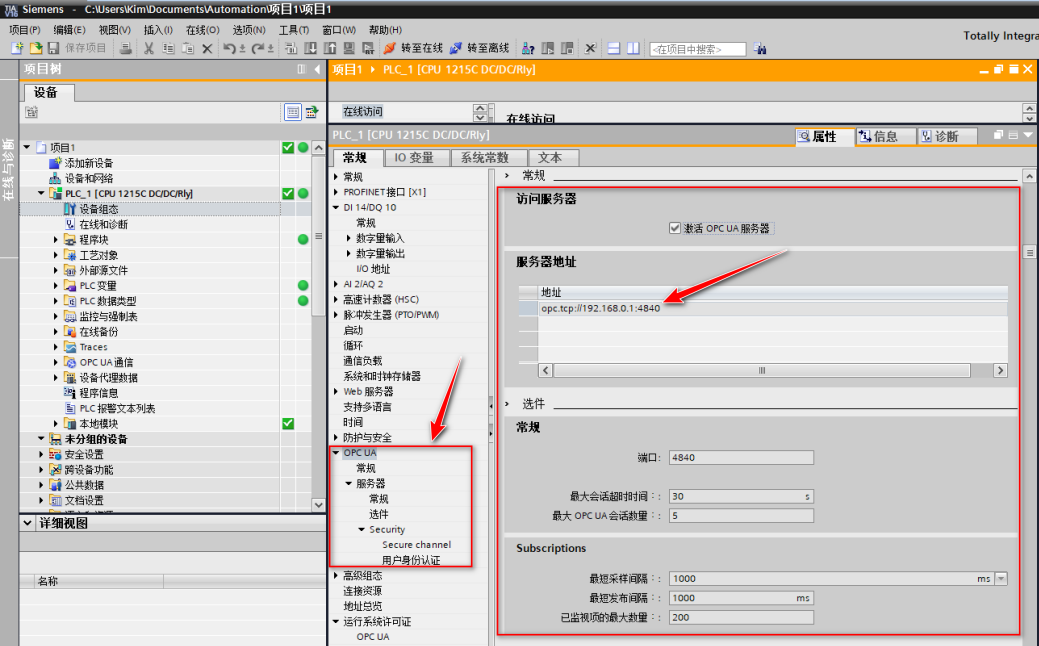
Task: Switch to the IO 变量 tab
Action: (416, 157)
